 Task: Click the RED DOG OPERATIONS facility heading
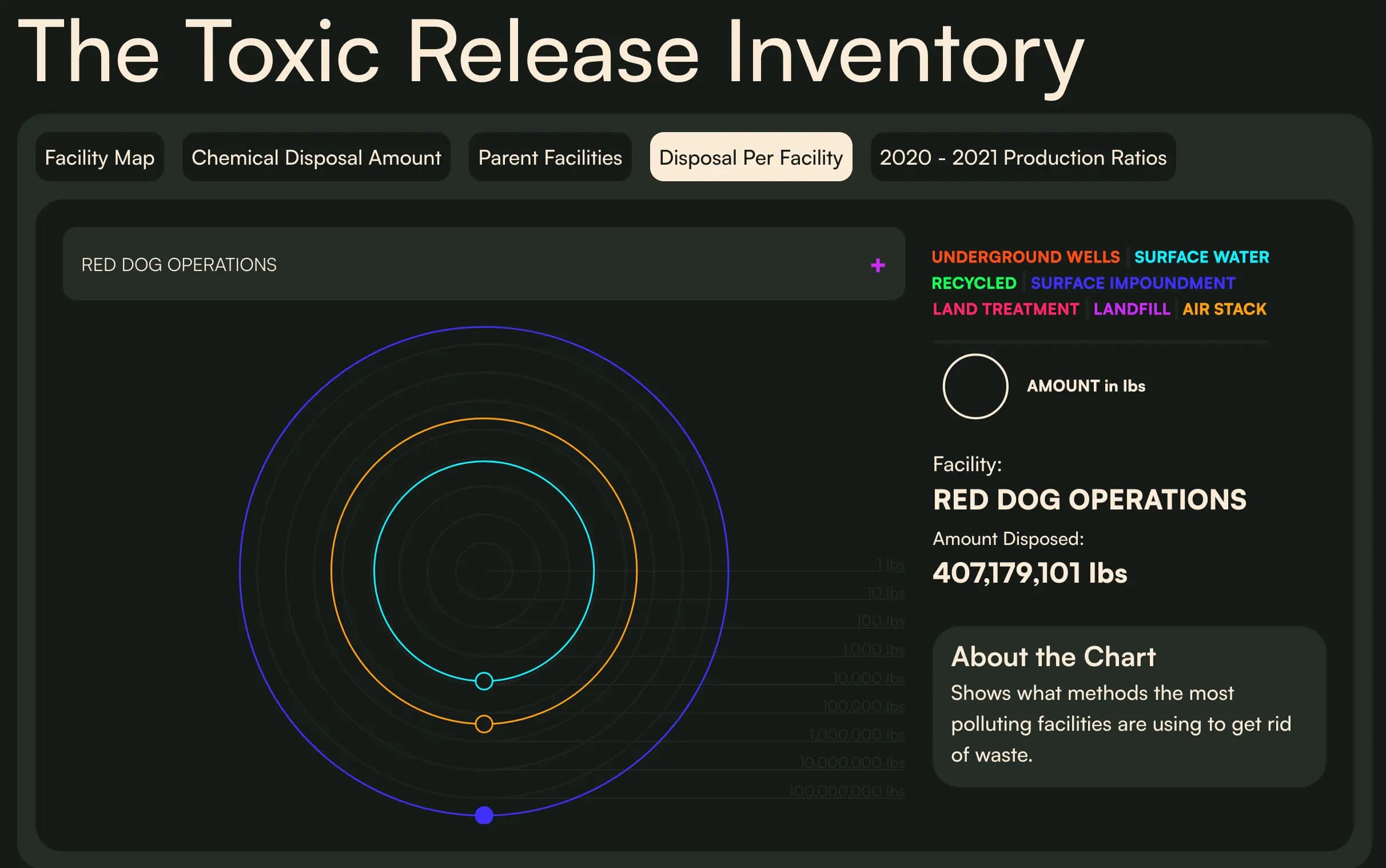tap(1090, 499)
